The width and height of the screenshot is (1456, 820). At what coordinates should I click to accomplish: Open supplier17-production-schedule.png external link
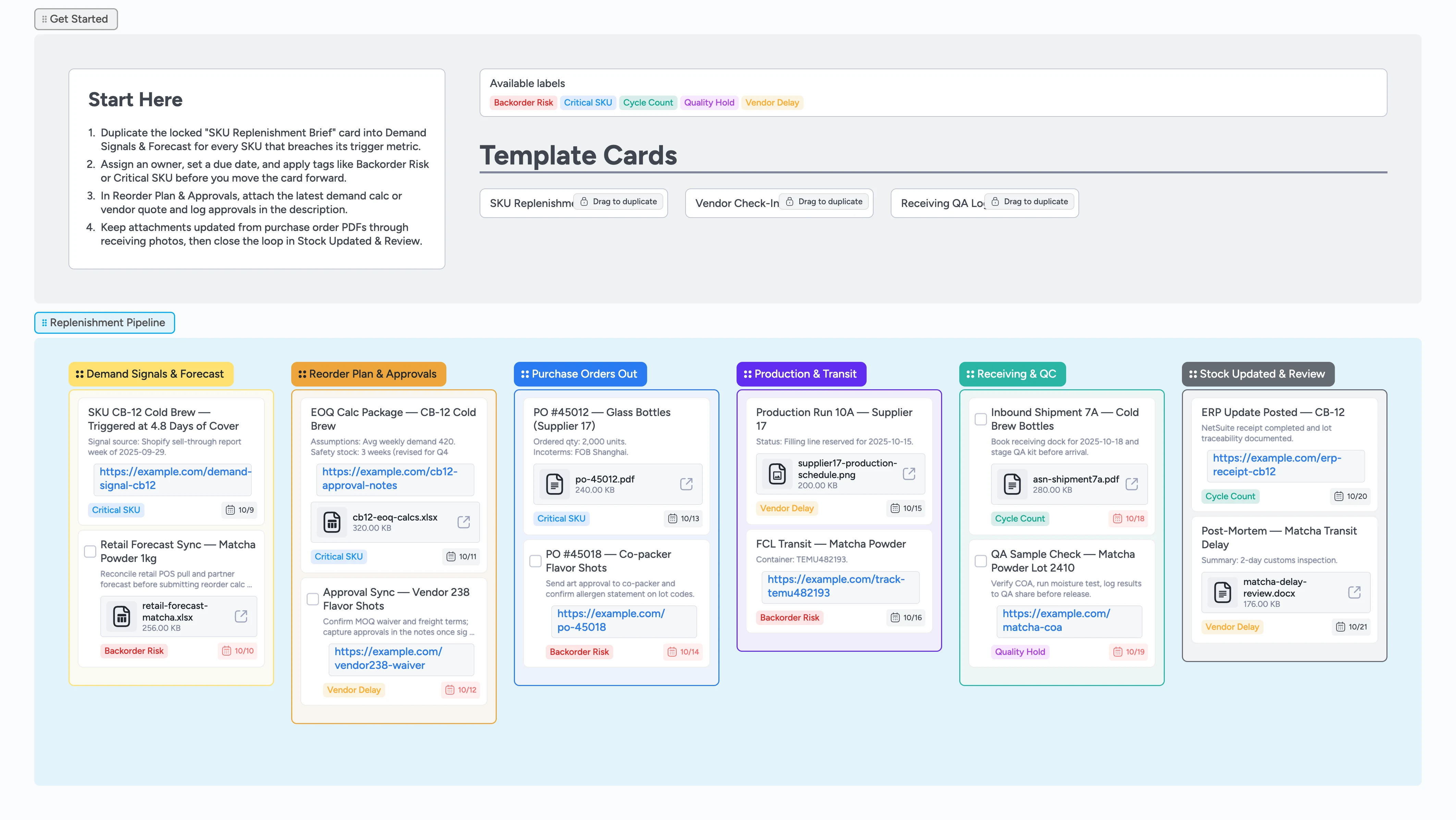909,473
